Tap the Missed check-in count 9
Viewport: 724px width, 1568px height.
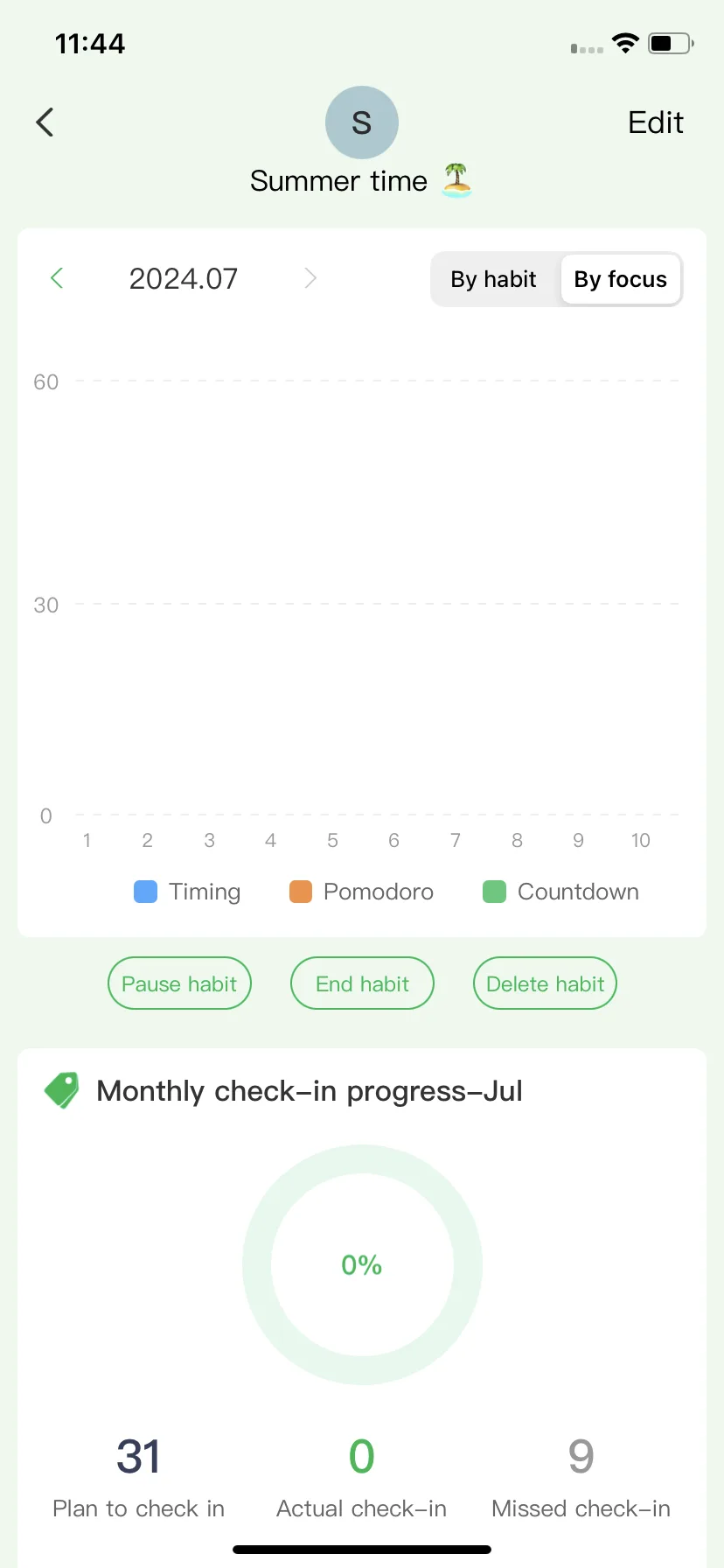pos(581,1457)
